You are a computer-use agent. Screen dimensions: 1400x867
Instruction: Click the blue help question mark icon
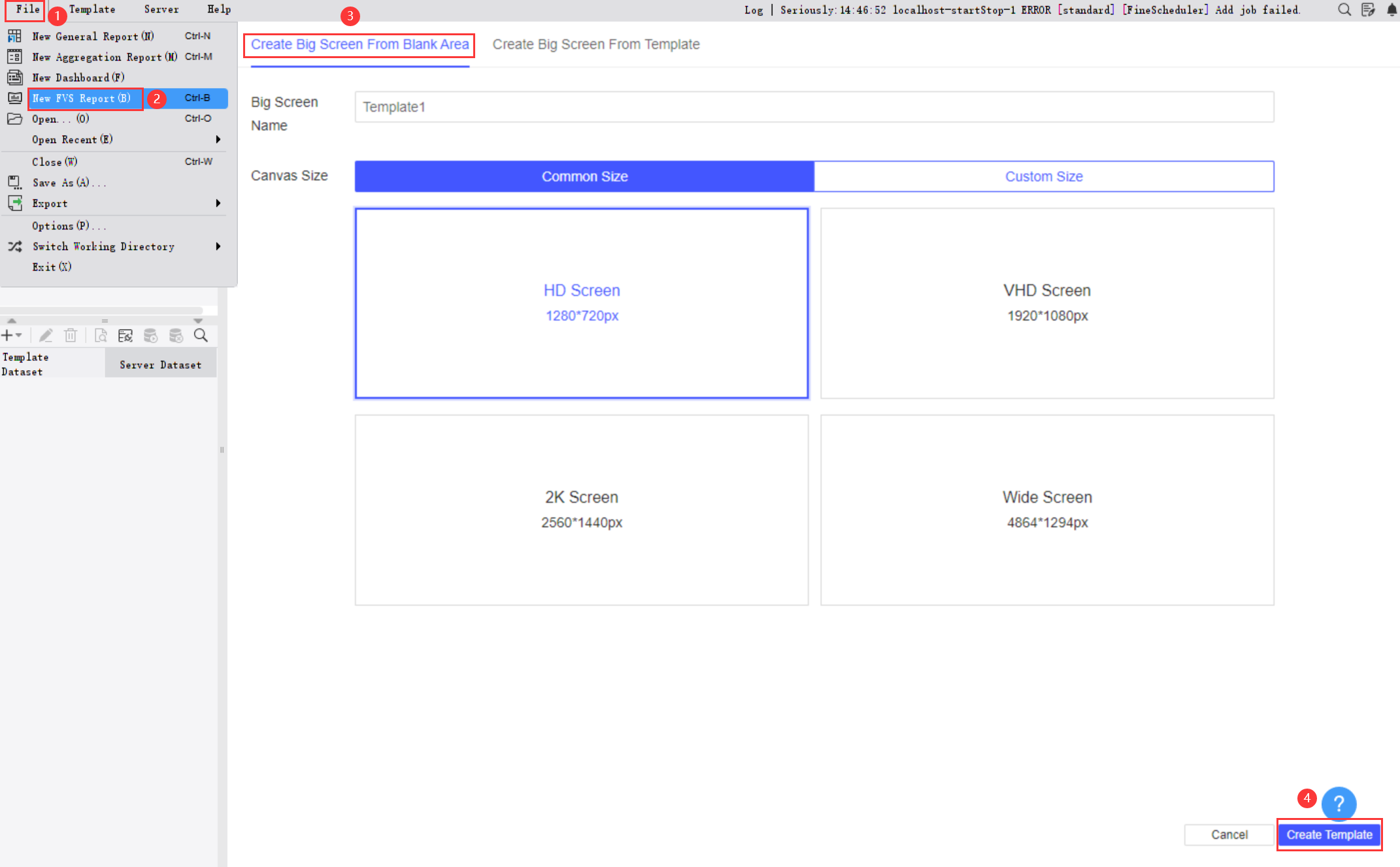click(1339, 804)
